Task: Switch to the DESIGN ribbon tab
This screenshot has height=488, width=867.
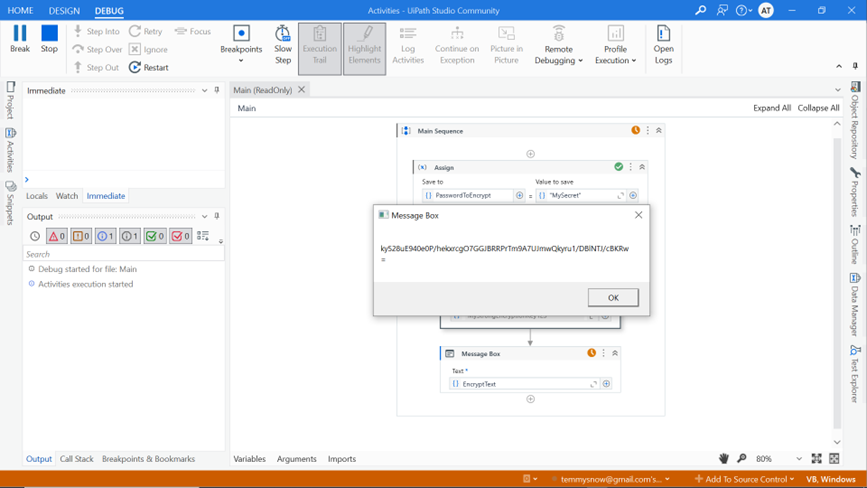Action: (x=64, y=11)
